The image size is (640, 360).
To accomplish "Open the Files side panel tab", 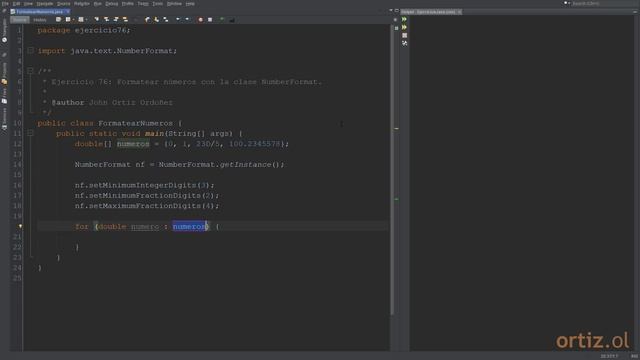I will coord(4,96).
